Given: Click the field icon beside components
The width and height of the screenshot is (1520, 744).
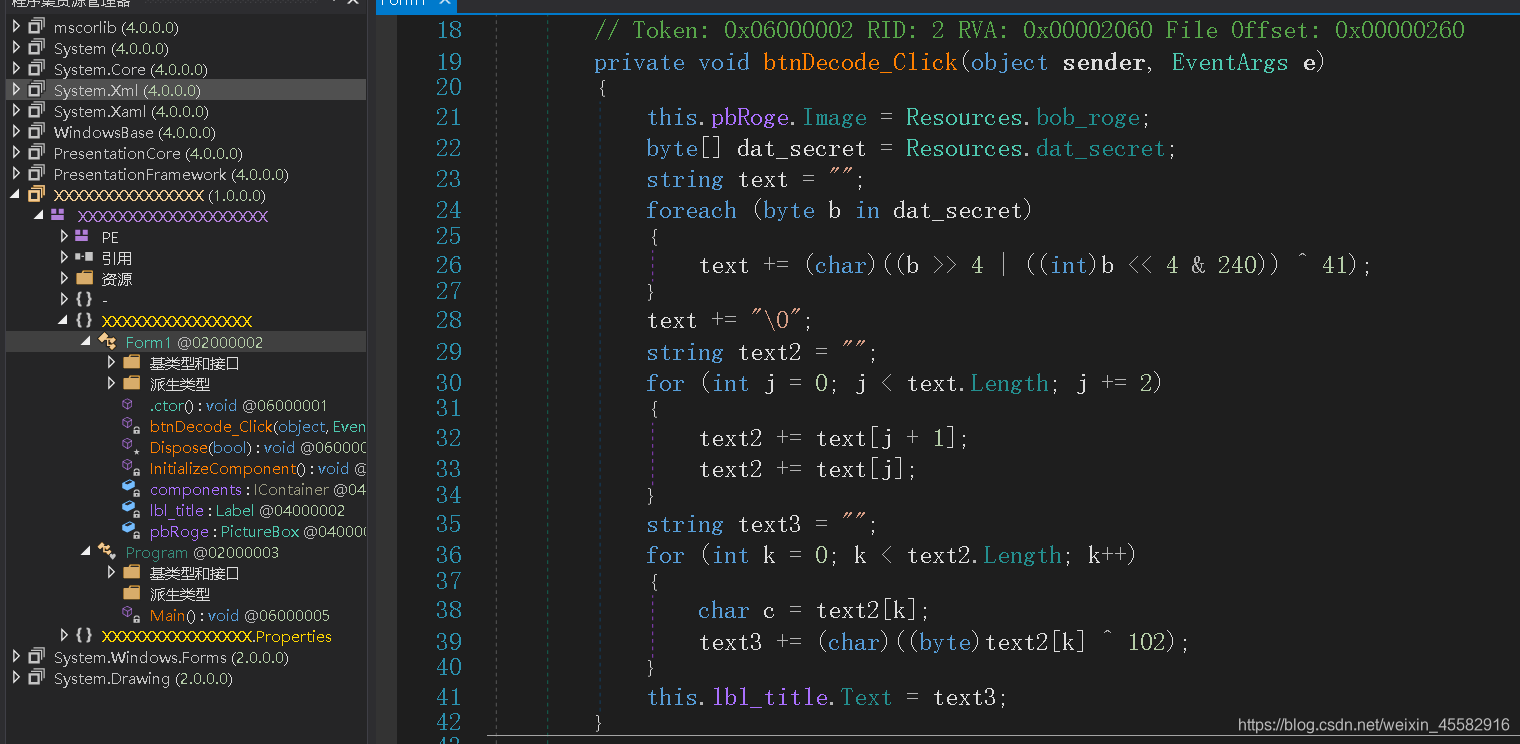Looking at the screenshot, I should tap(130, 489).
